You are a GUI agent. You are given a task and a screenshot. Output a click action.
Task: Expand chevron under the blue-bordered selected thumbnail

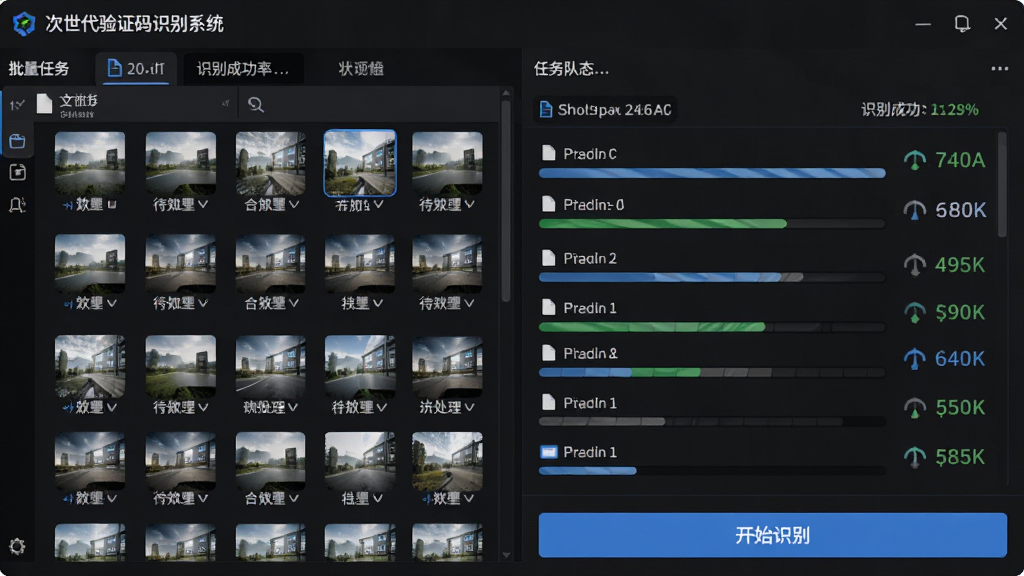point(379,204)
